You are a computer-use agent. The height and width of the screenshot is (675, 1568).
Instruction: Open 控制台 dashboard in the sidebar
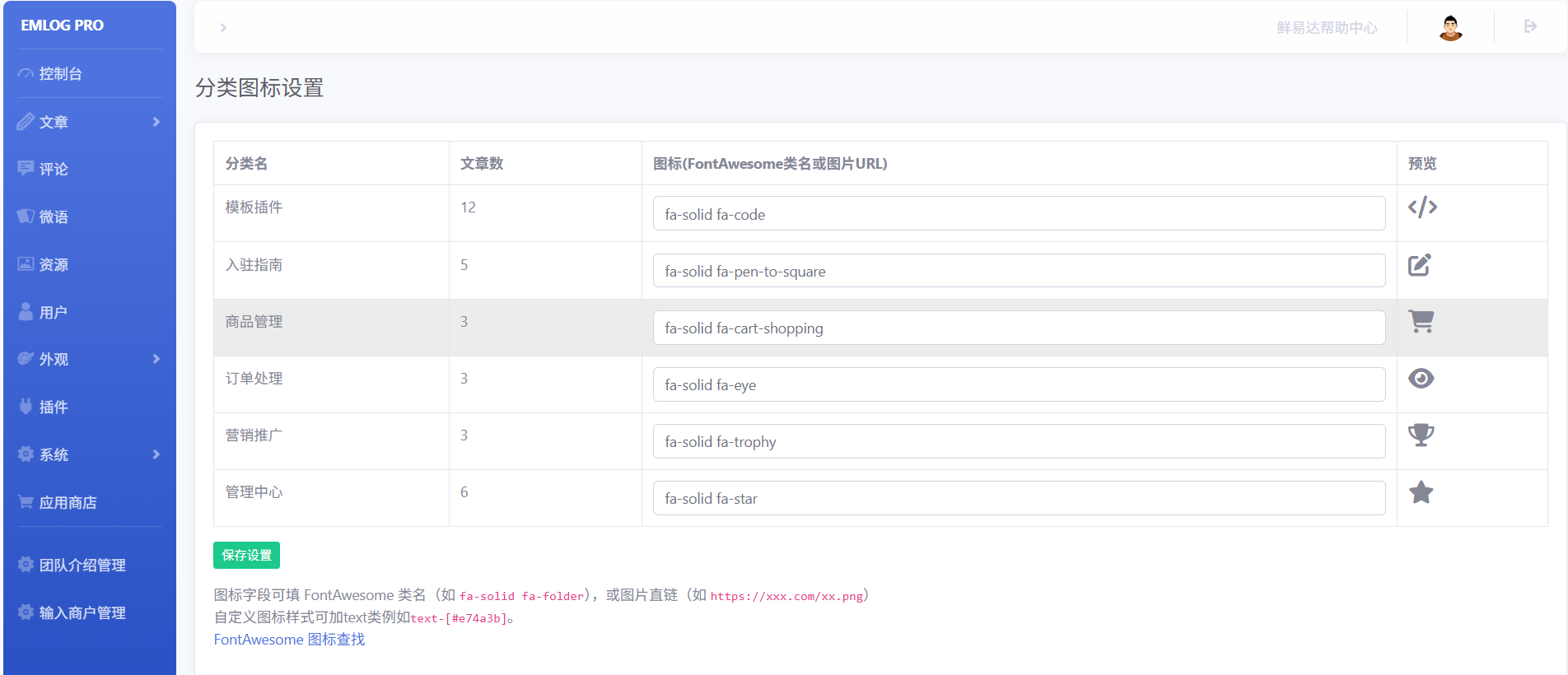click(60, 74)
